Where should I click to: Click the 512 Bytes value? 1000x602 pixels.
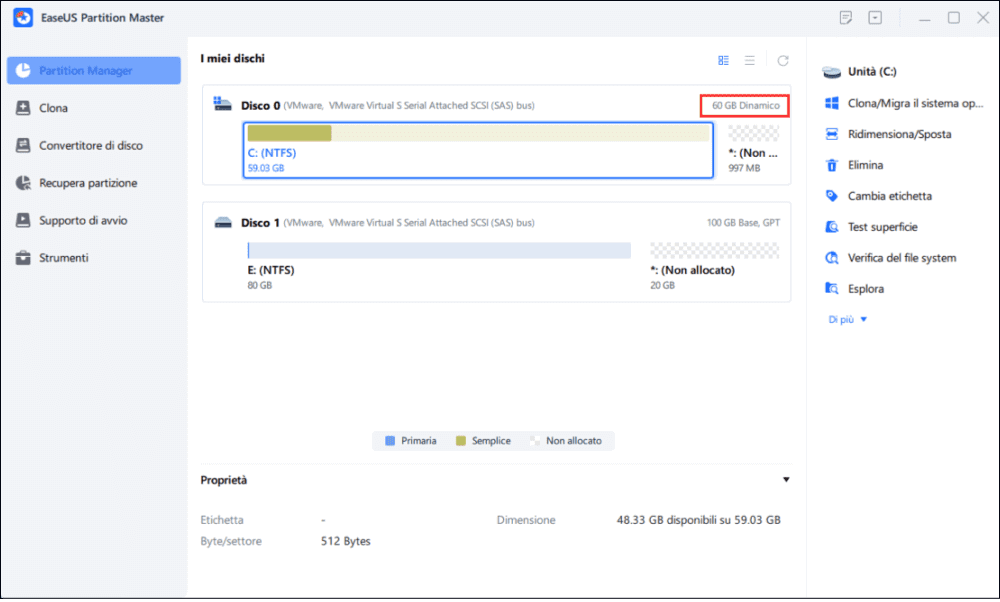coord(346,541)
